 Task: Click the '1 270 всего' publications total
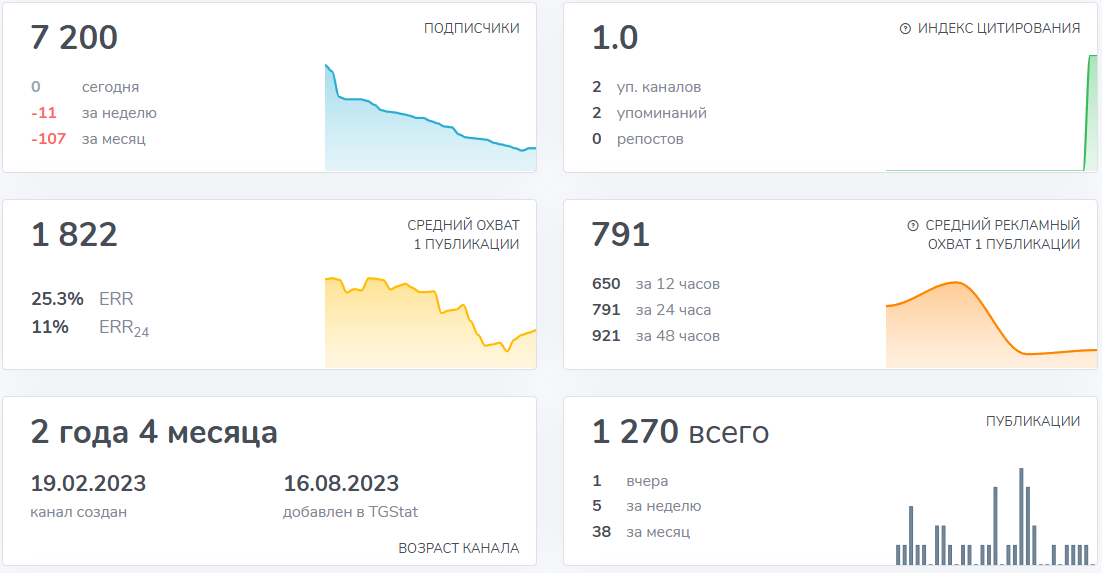pos(680,432)
